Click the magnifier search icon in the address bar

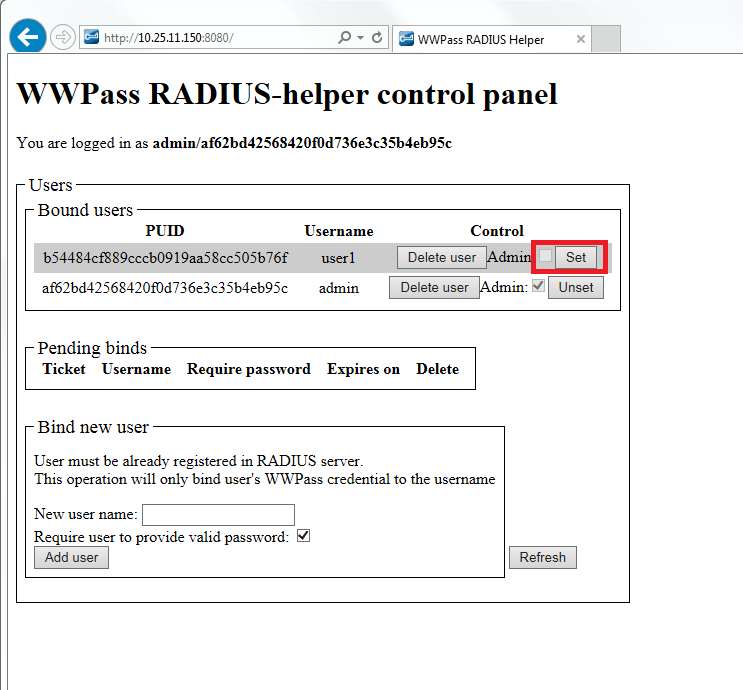point(345,38)
